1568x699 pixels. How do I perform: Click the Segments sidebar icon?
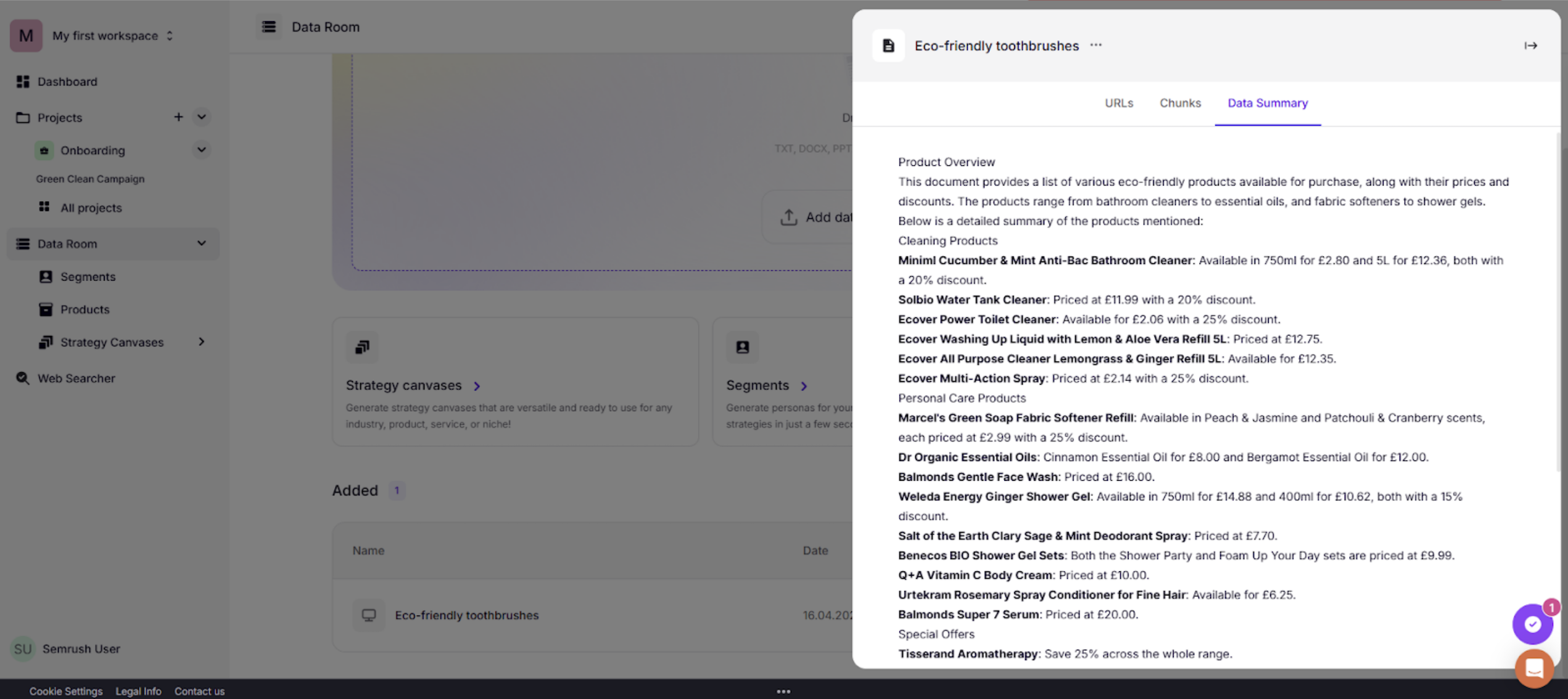pyautogui.click(x=46, y=277)
